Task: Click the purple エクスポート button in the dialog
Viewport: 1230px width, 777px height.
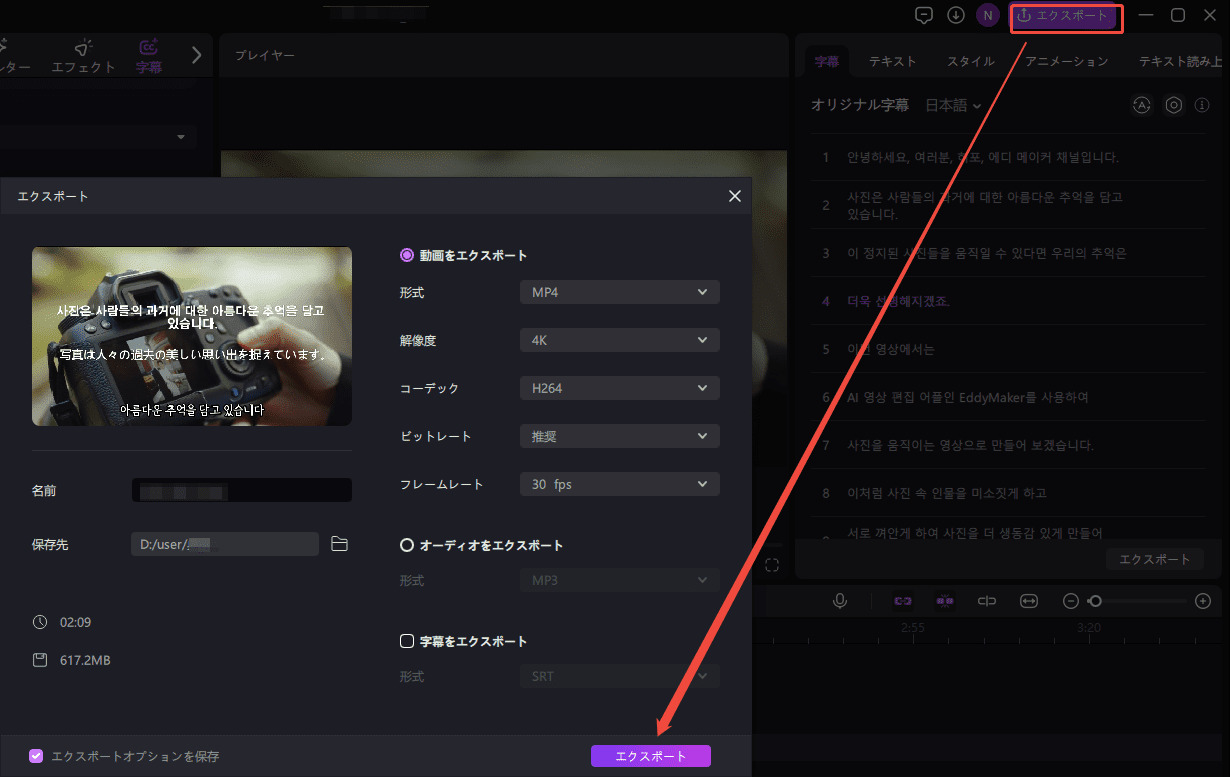Action: pyautogui.click(x=651, y=756)
